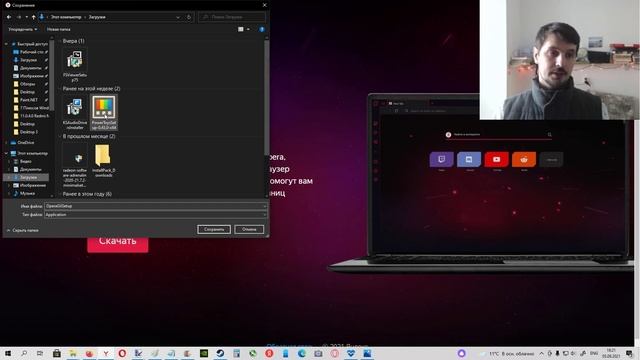640x360 pixels.
Task: Show hidden tray icons chevron
Action: pos(542,353)
